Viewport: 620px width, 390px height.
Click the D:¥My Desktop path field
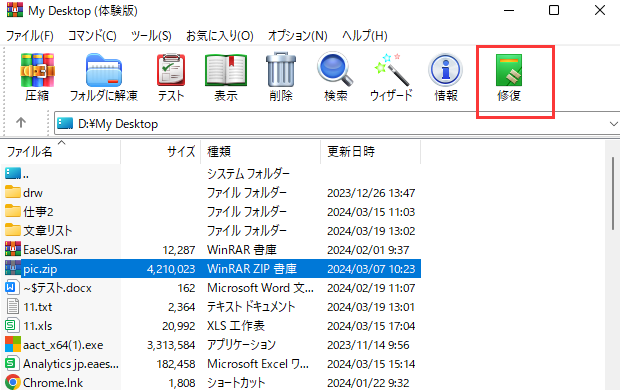[337, 124]
